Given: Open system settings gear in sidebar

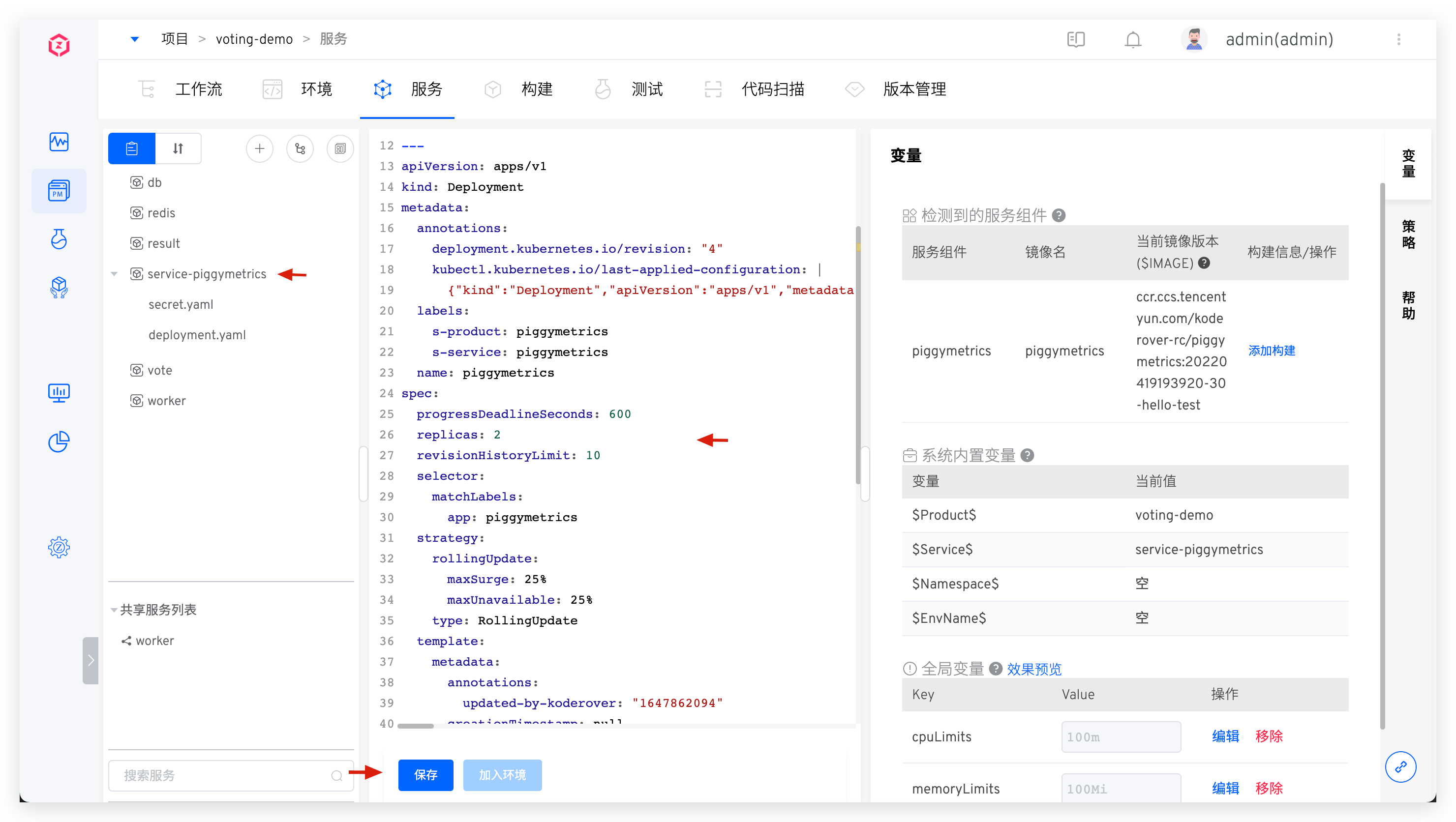Looking at the screenshot, I should pos(59,547).
